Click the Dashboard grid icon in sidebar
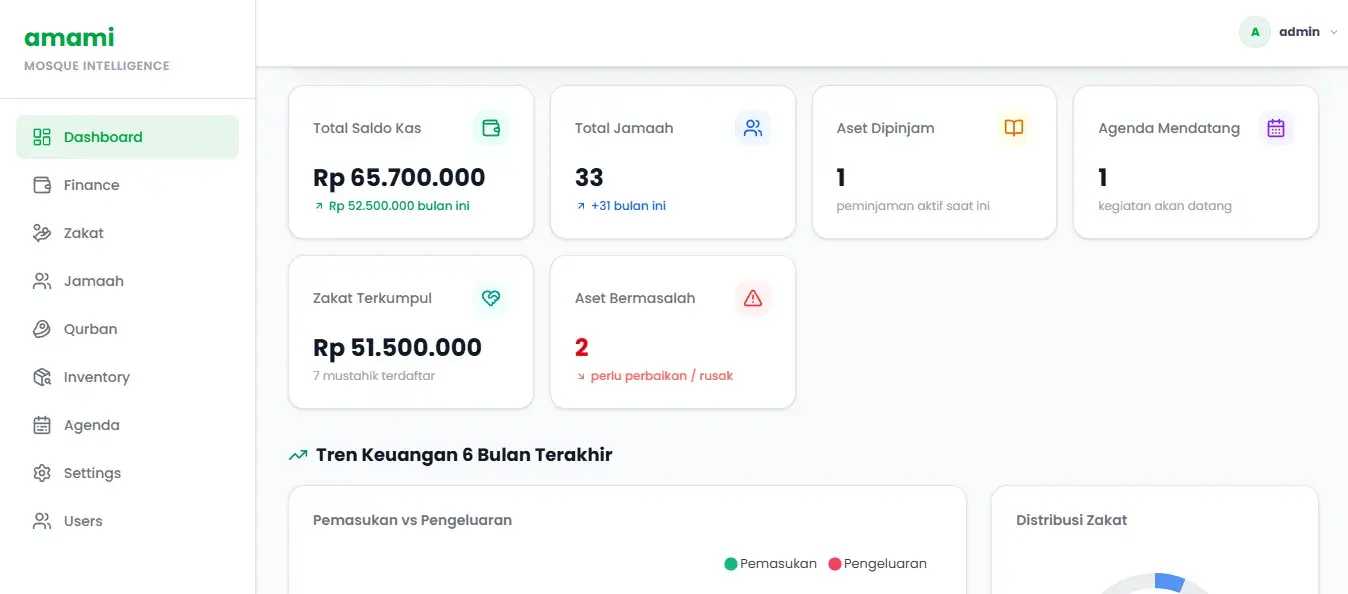Screen dimensions: 1348x594 pyautogui.click(x=42, y=137)
